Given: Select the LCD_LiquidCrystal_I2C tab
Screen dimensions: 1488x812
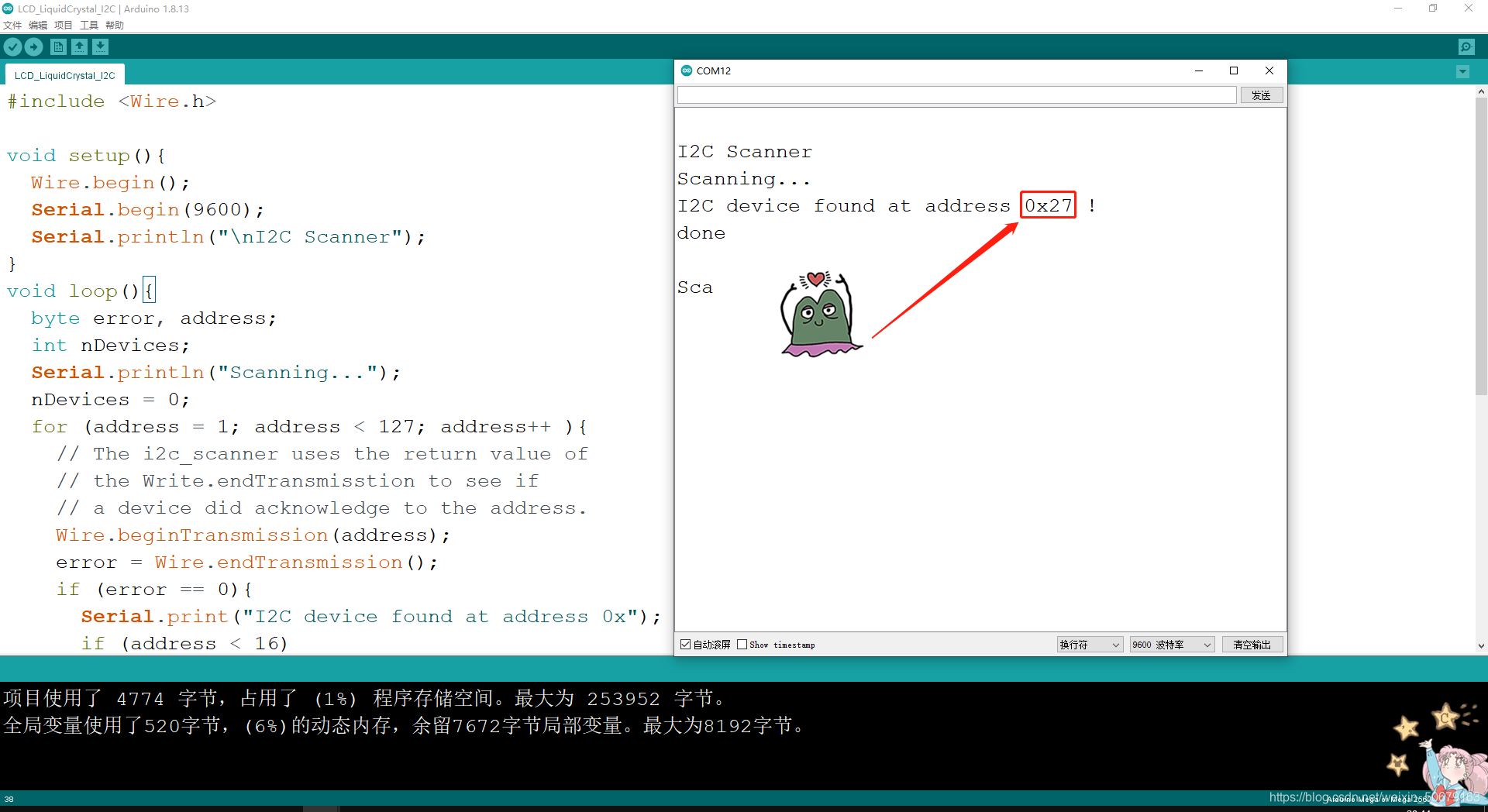Looking at the screenshot, I should click(x=65, y=74).
